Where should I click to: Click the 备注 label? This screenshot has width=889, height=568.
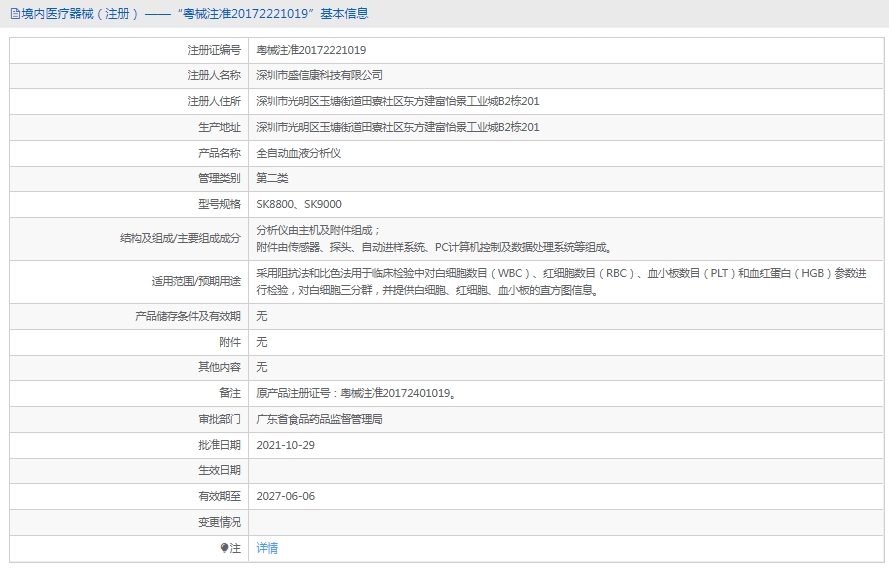[x=230, y=393]
